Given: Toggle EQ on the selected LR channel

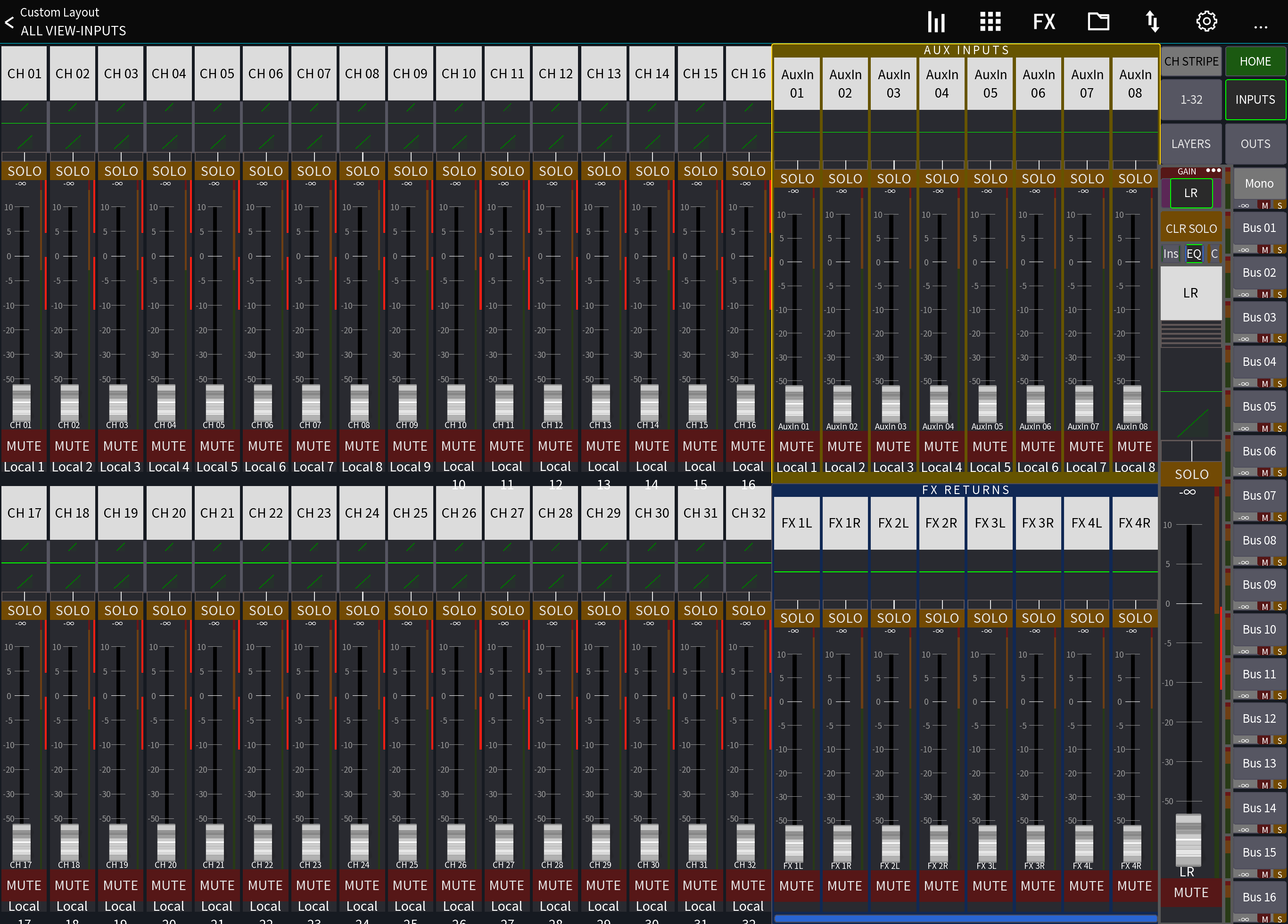Looking at the screenshot, I should 1194,254.
